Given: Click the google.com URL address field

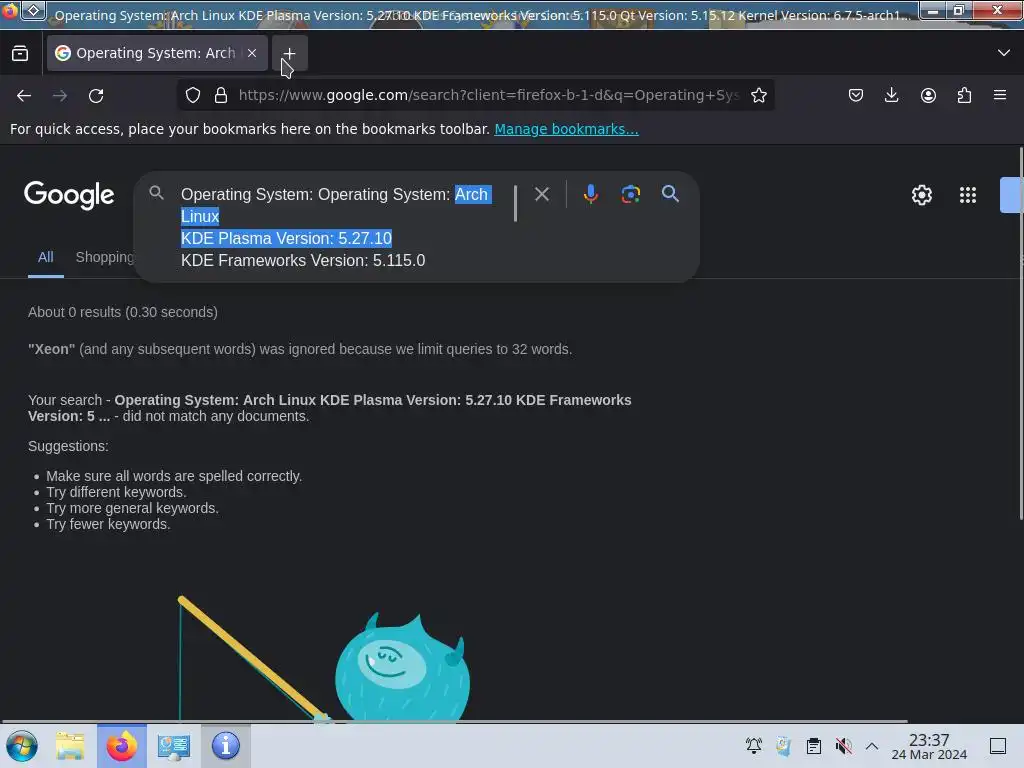Looking at the screenshot, I should tap(488, 95).
